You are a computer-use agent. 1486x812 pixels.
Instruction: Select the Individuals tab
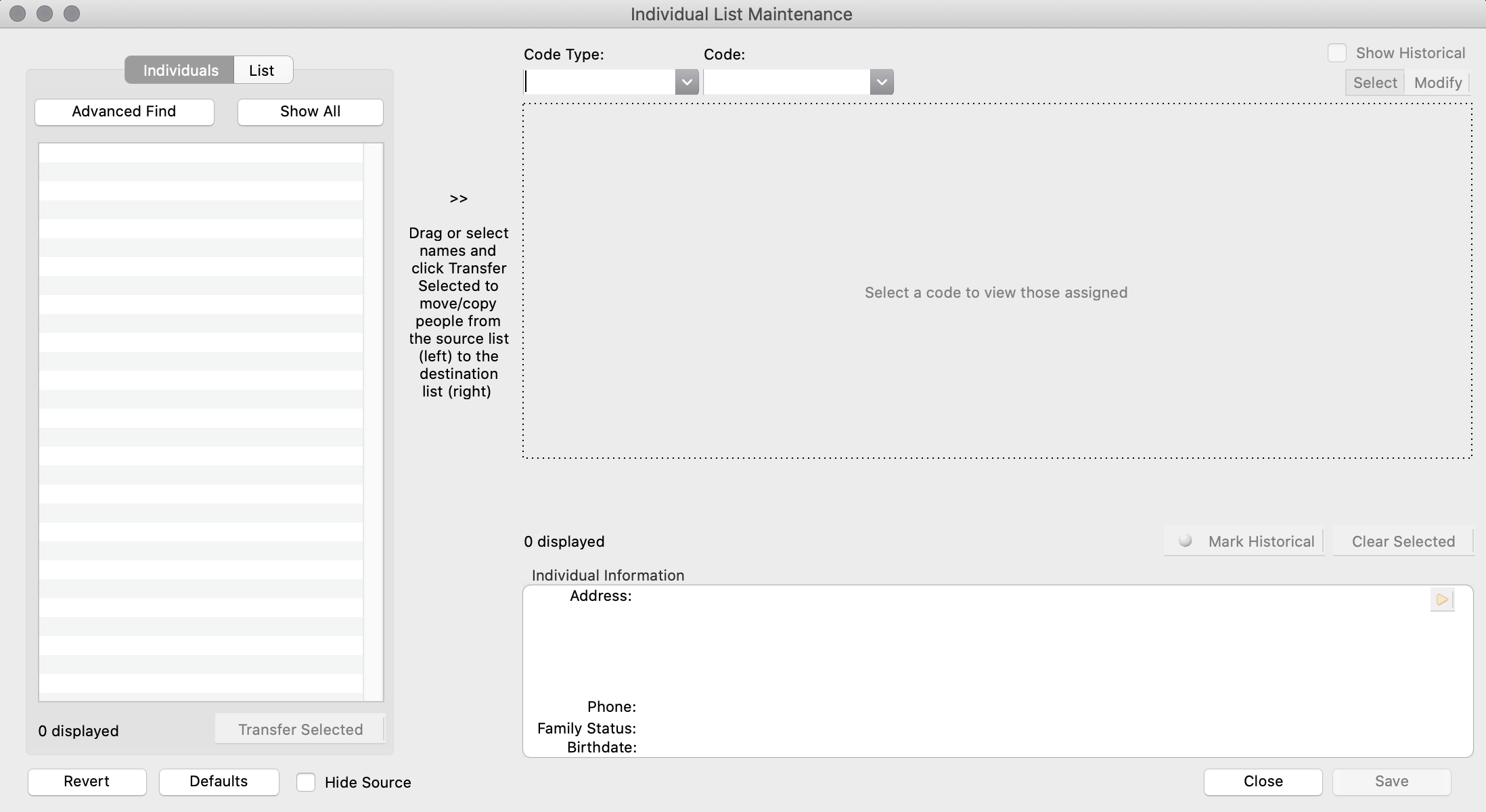click(x=180, y=70)
